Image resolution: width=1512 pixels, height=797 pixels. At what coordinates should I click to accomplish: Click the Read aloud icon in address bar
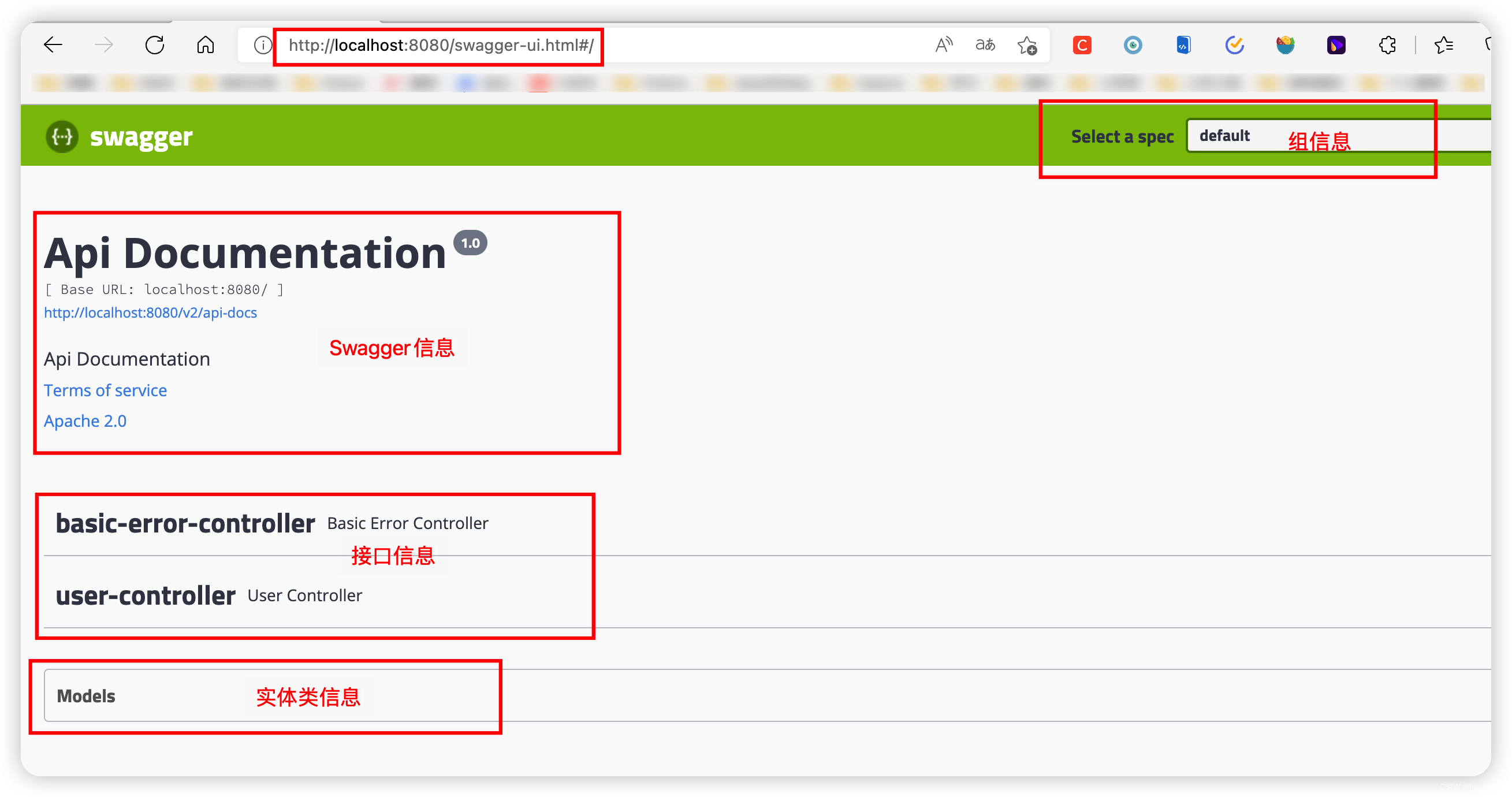click(944, 44)
